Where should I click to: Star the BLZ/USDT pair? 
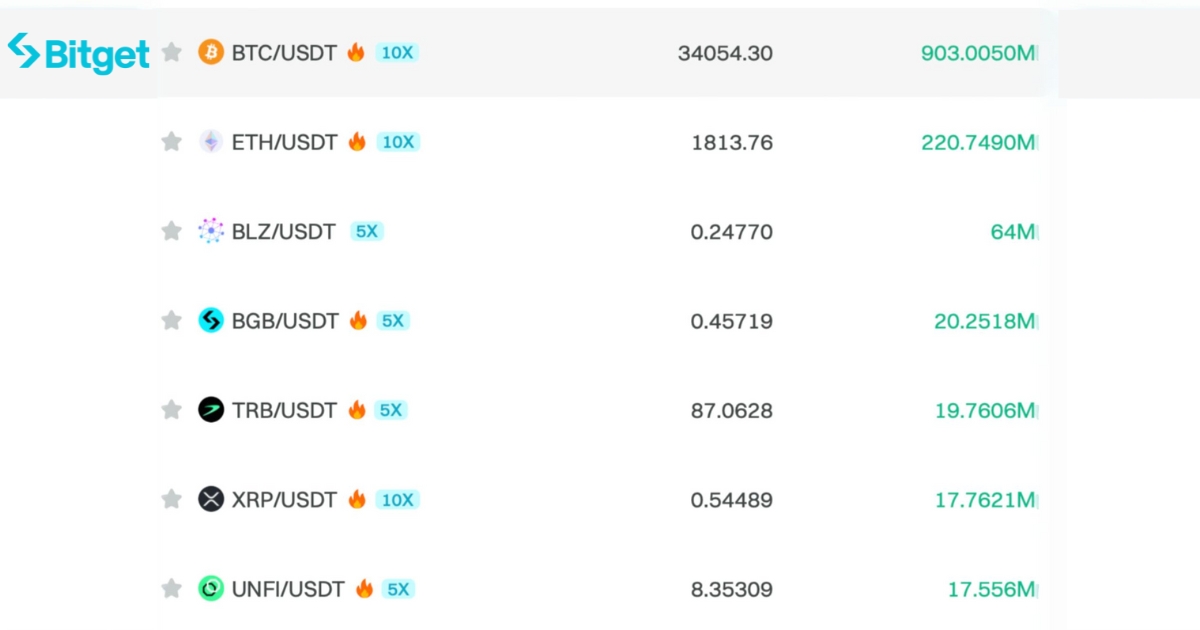coord(172,231)
